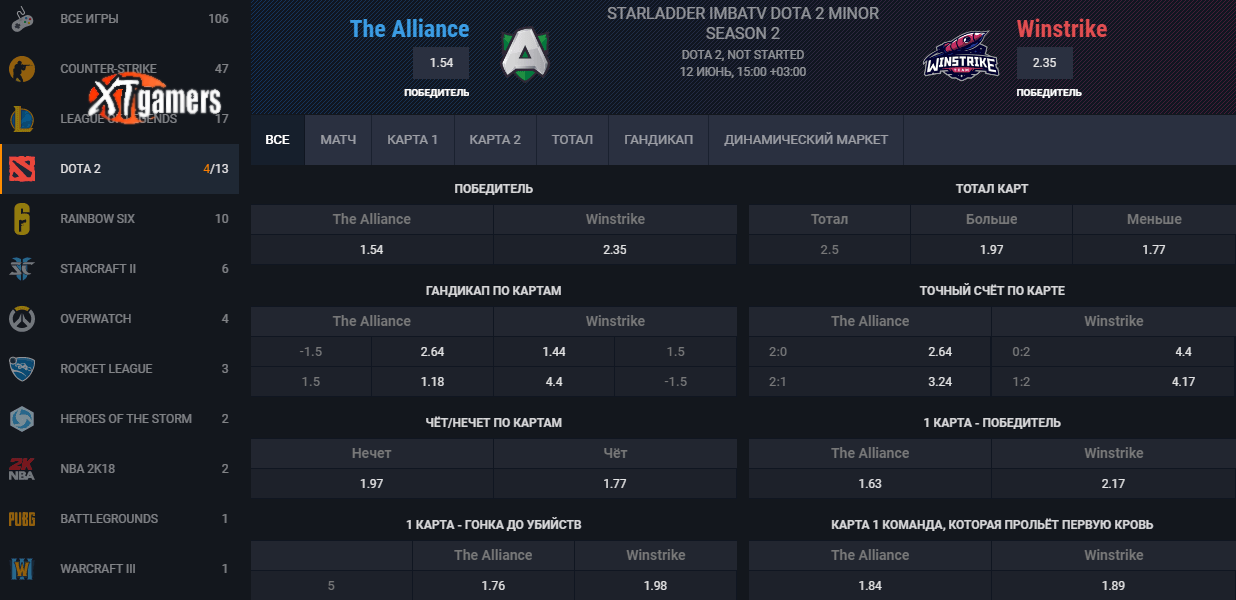This screenshot has height=600, width=1236.
Task: Select Winstrike 1.5 map handicap at 1.44
Action: click(554, 352)
